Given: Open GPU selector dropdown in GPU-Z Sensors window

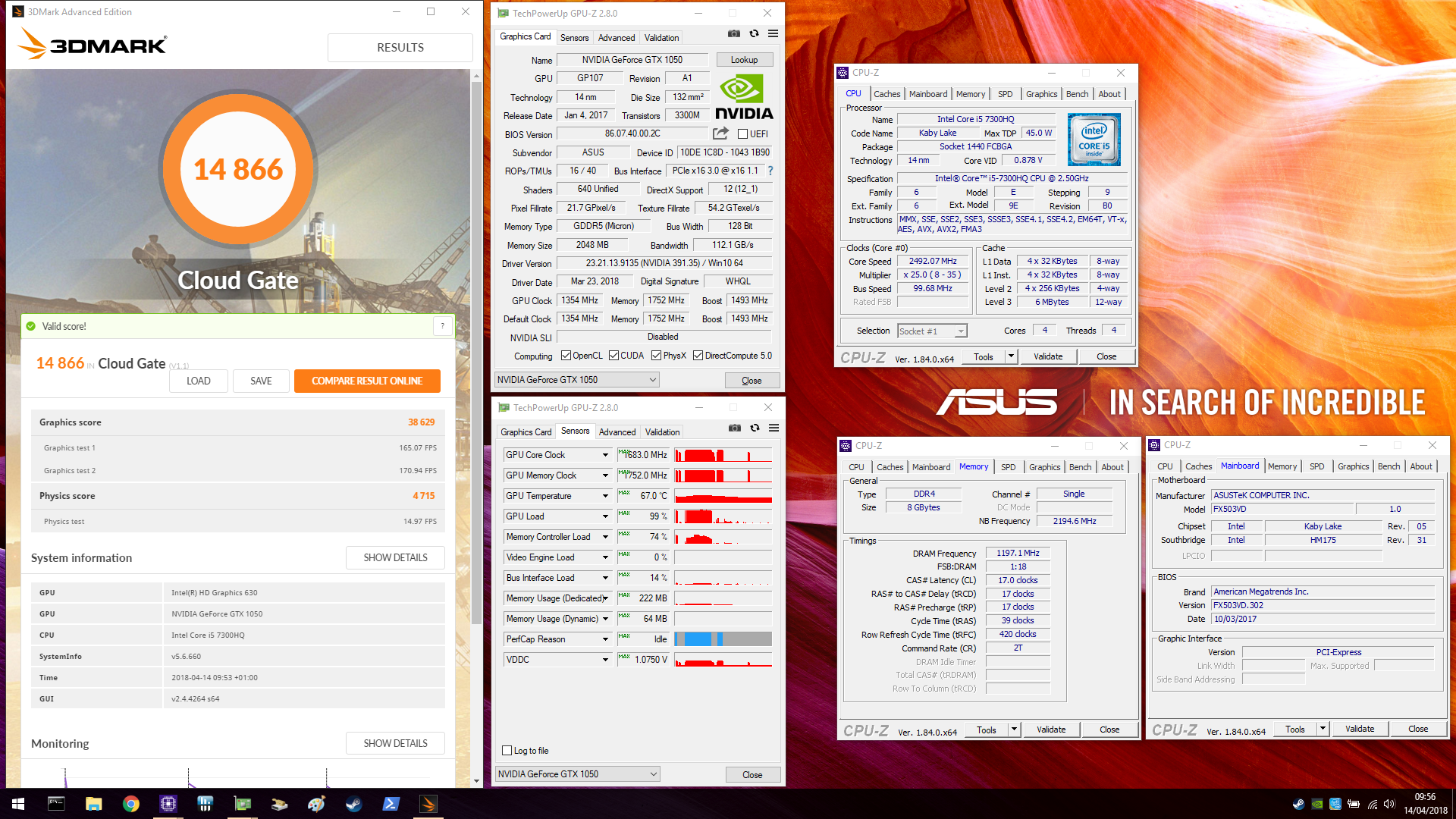Looking at the screenshot, I should (x=577, y=774).
